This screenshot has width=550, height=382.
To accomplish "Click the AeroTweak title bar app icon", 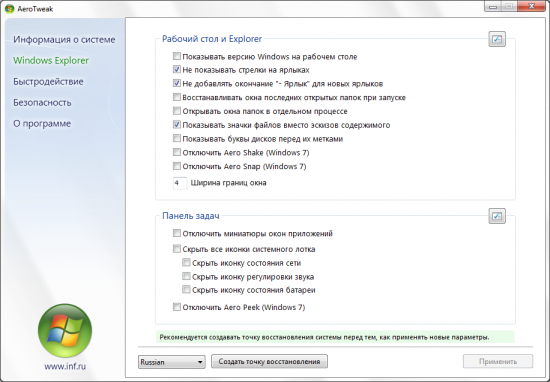I will click(9, 8).
